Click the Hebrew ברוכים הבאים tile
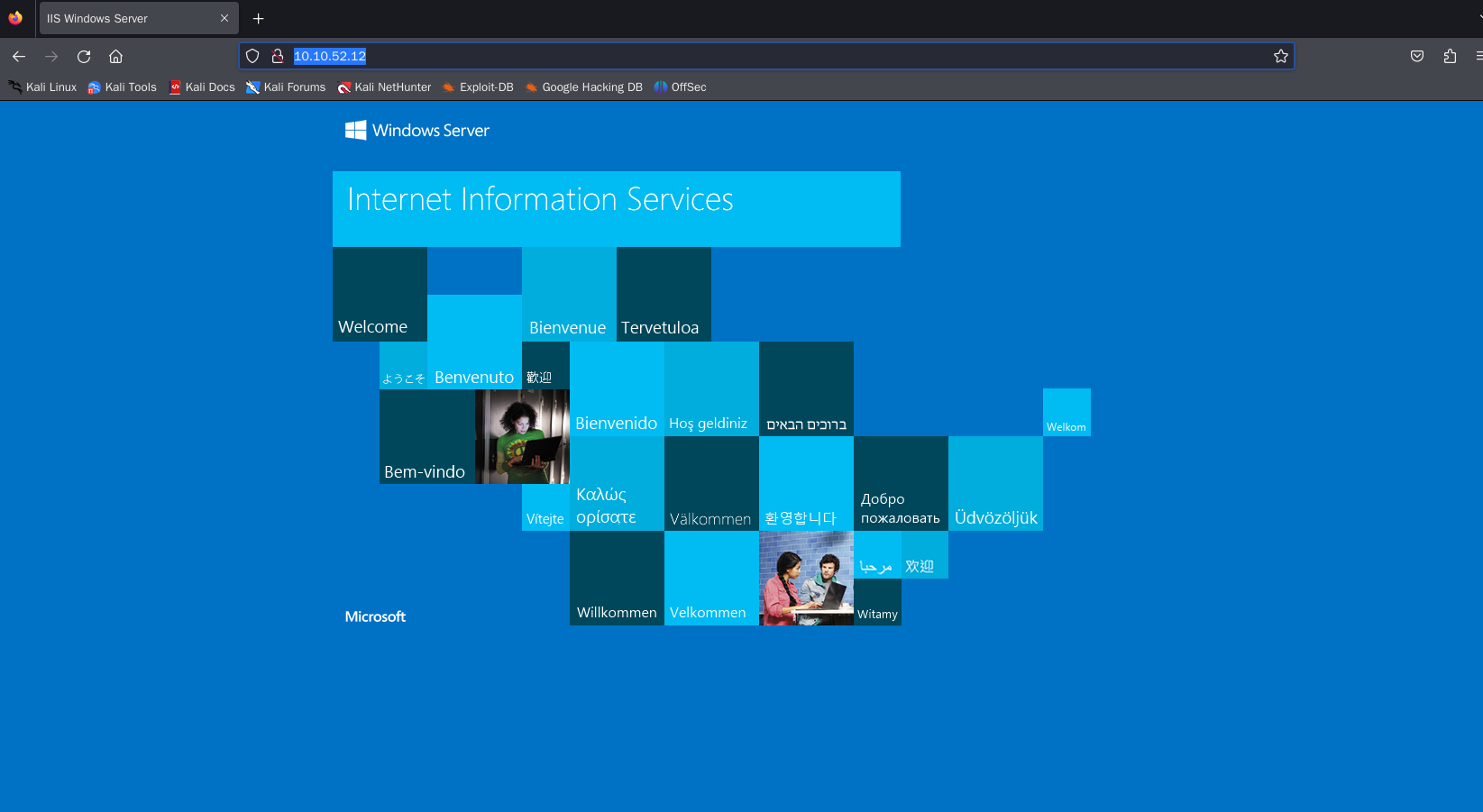Screen dimensions: 1483x812 (806, 389)
